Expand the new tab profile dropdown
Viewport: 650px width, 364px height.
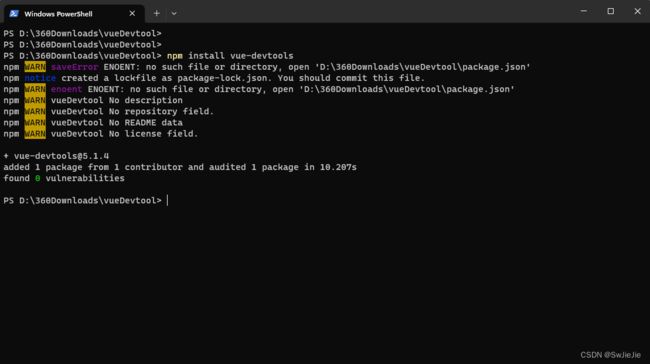174,13
